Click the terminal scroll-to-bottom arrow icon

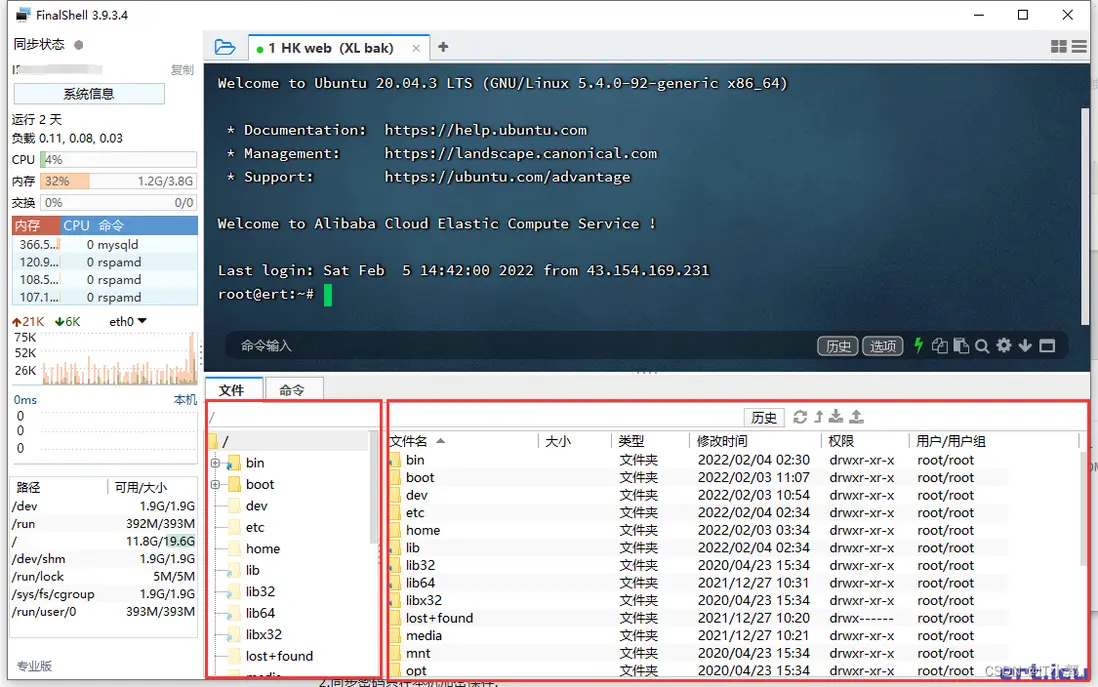click(x=1025, y=345)
